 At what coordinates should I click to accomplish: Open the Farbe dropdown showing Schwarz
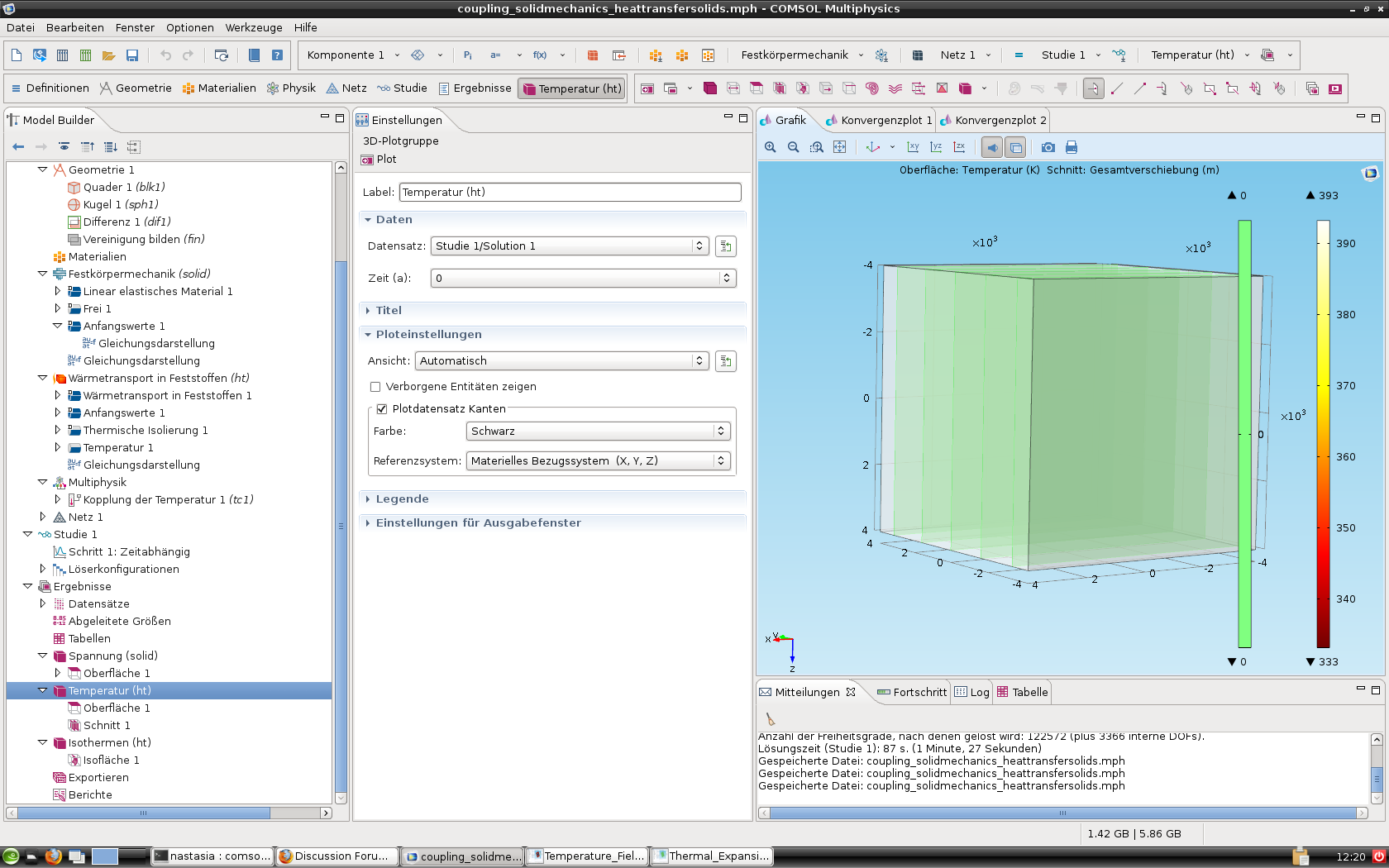(x=598, y=432)
